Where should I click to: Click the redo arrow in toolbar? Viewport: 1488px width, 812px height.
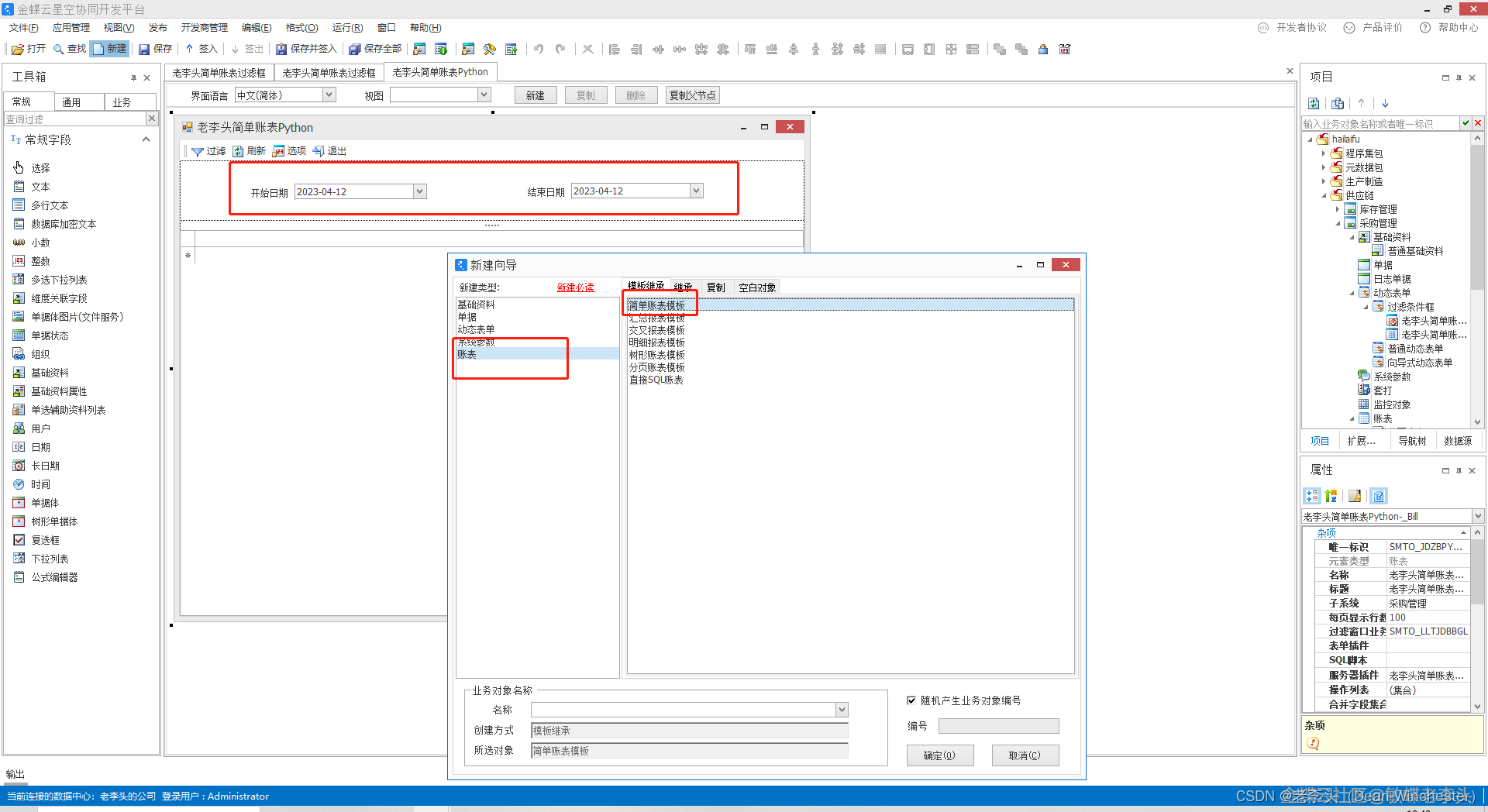tap(560, 49)
